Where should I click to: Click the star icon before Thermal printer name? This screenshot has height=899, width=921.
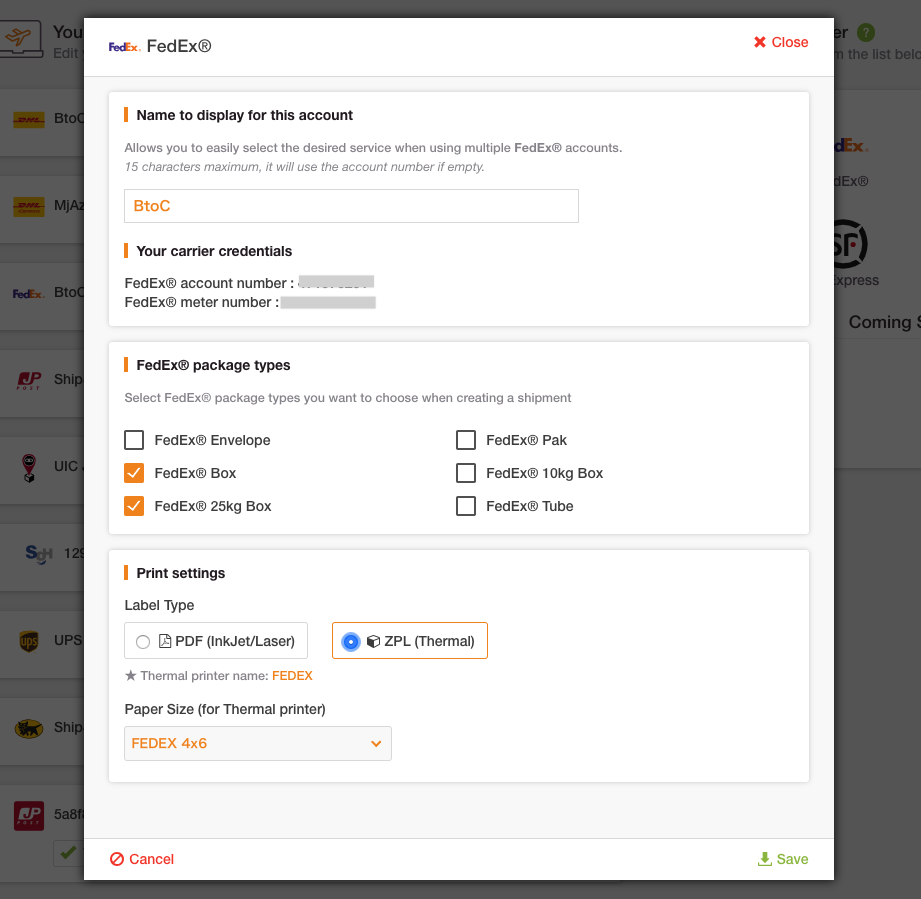click(x=130, y=675)
